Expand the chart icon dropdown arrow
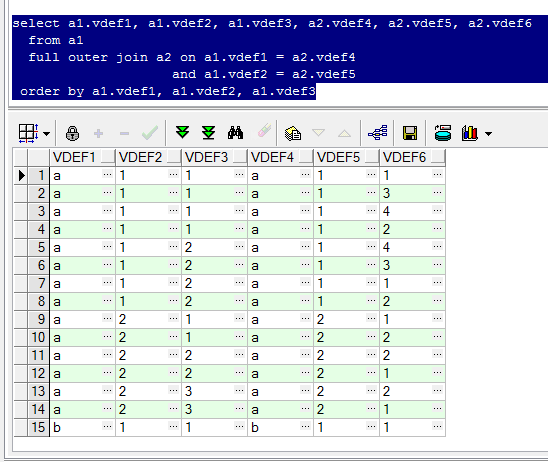Viewport: 548px width, 462px height. pos(489,133)
